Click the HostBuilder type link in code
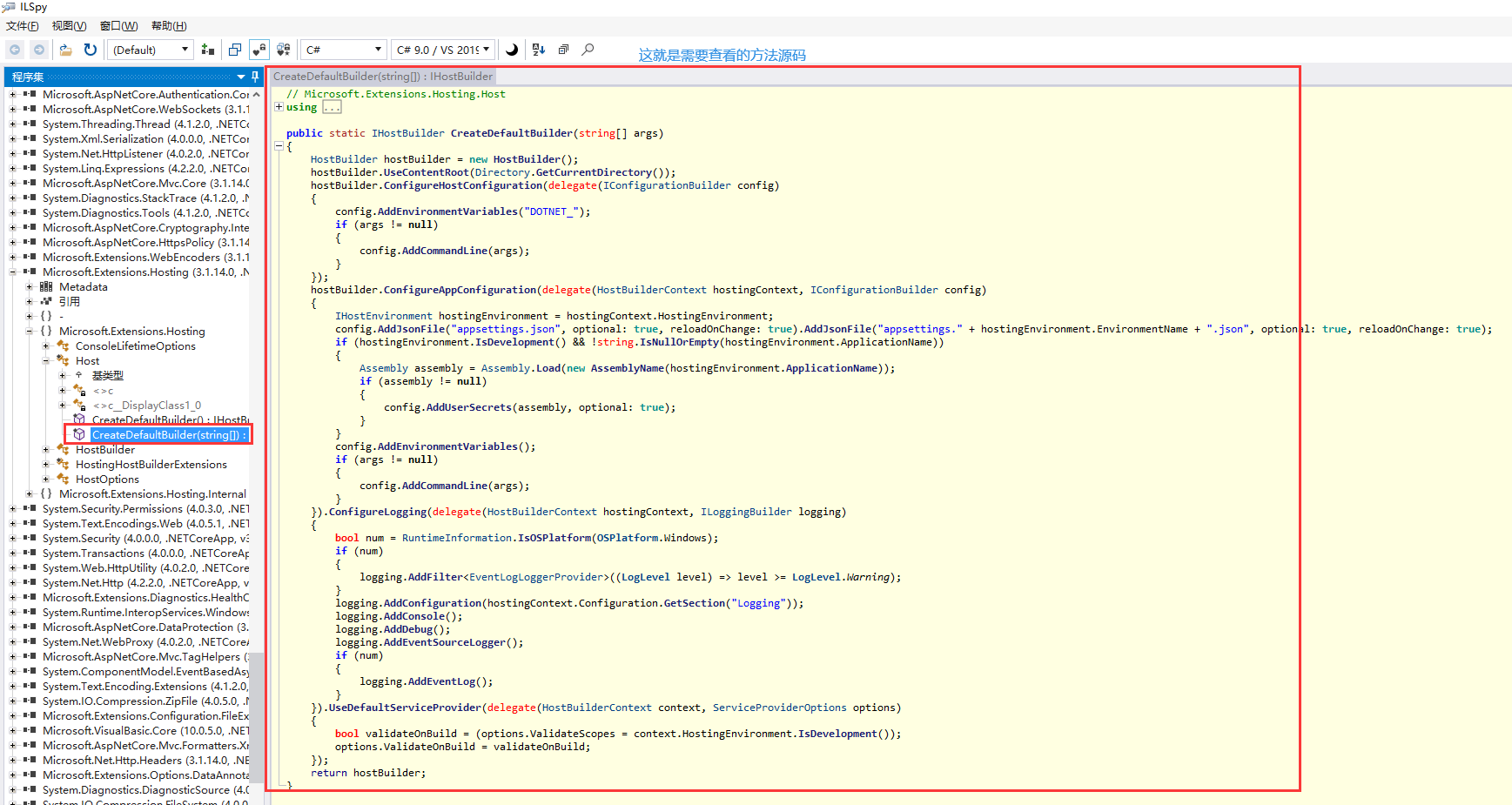Screen dimensions: 1512x805 (x=344, y=159)
